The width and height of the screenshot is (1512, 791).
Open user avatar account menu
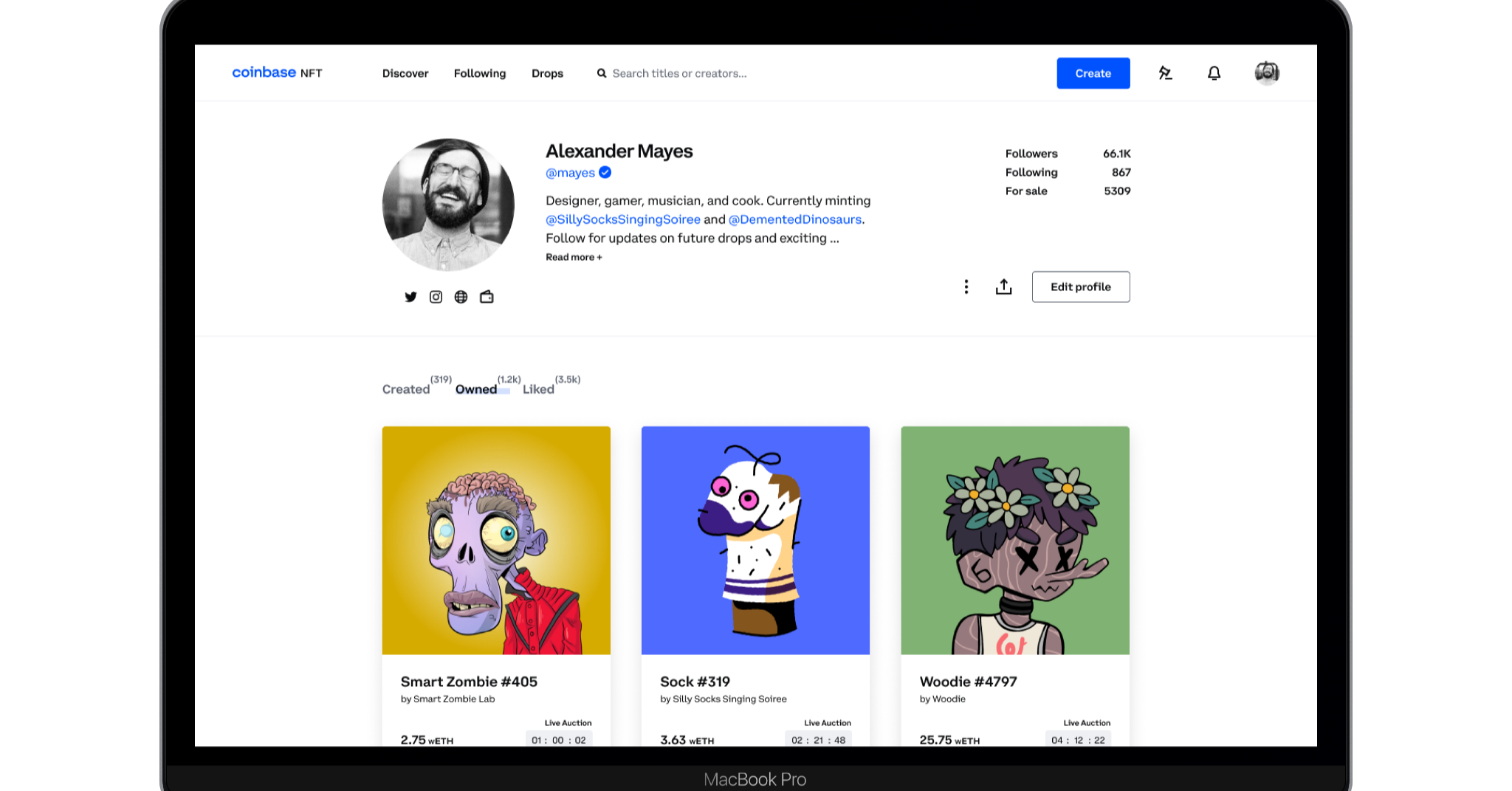(x=1267, y=72)
